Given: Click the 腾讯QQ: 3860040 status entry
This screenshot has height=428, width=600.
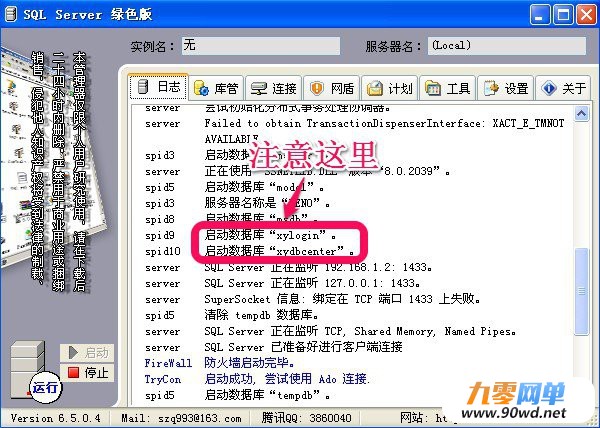Looking at the screenshot, I should [x=307, y=418].
